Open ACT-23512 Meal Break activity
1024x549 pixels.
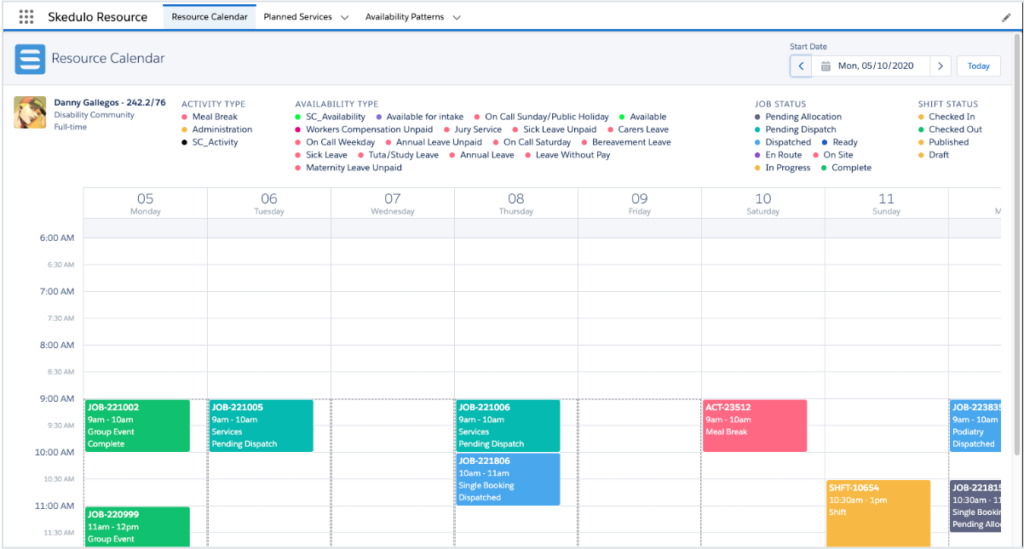click(x=755, y=426)
